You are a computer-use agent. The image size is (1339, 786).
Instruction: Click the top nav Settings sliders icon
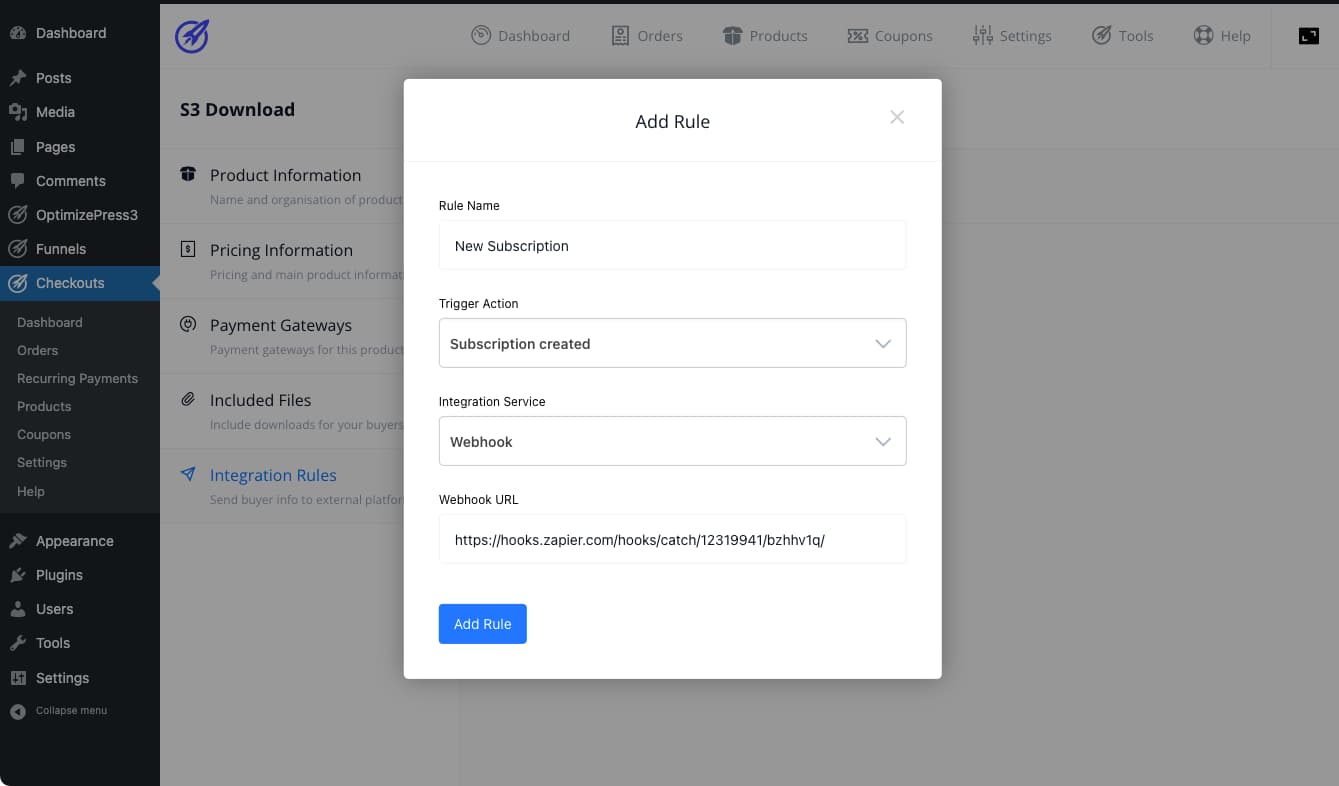point(982,35)
